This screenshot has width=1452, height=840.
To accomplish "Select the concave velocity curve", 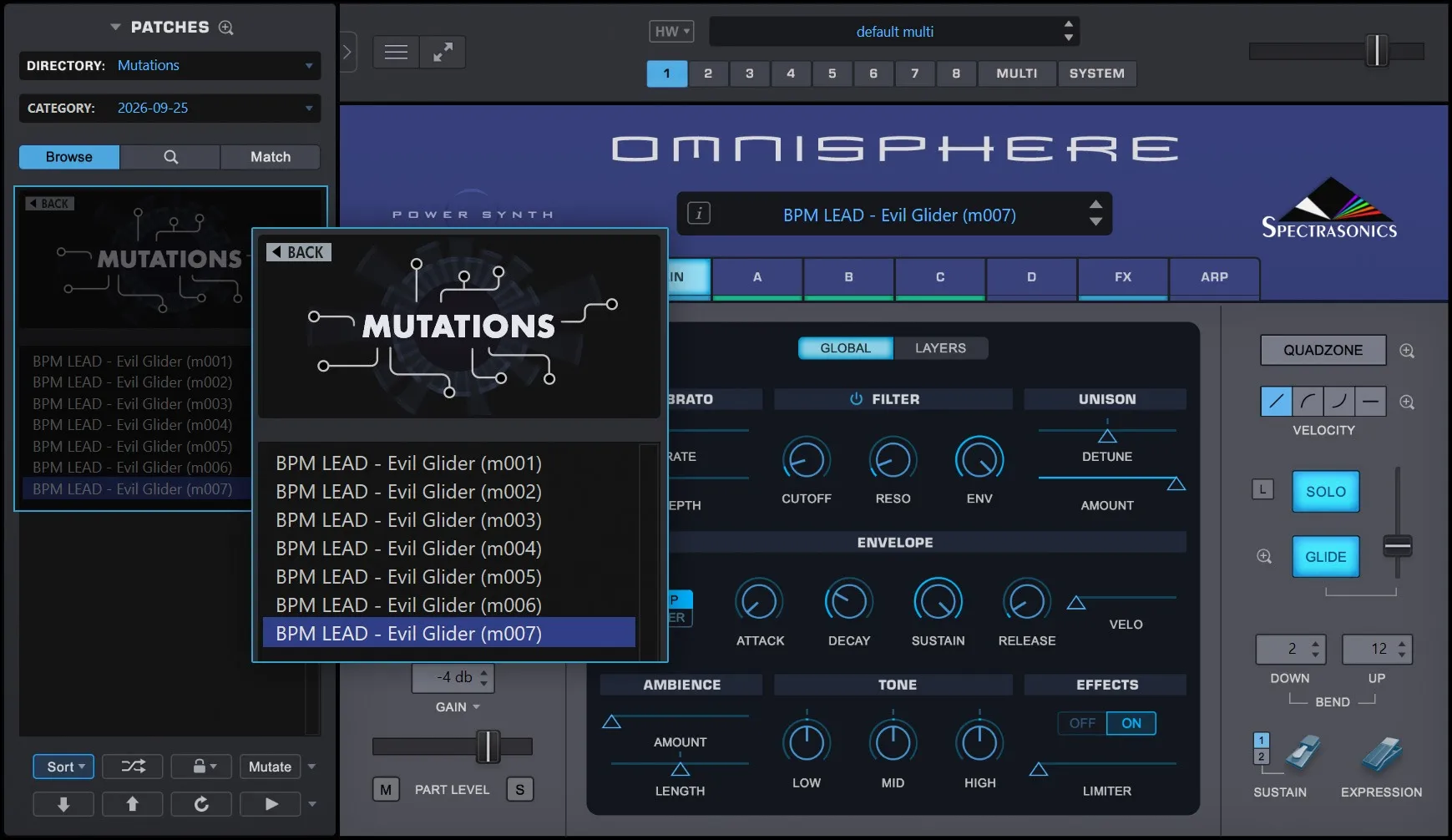I will [x=1338, y=402].
